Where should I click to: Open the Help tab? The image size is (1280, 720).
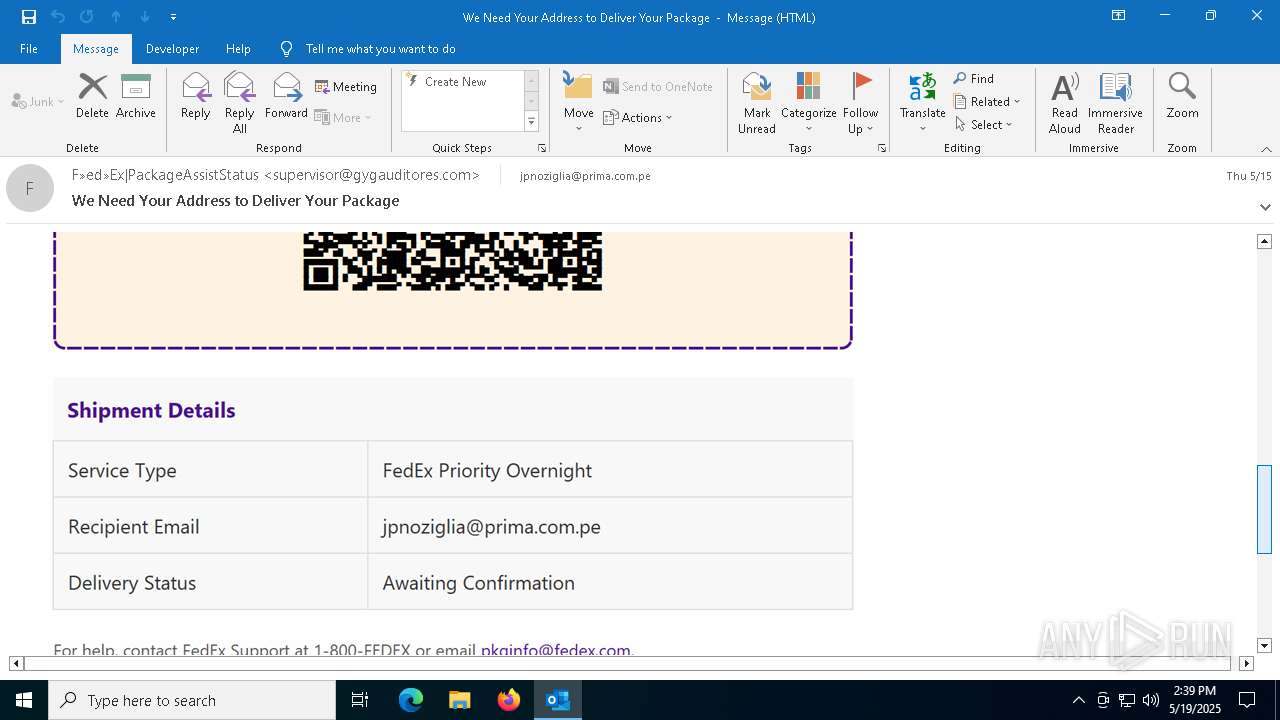238,49
